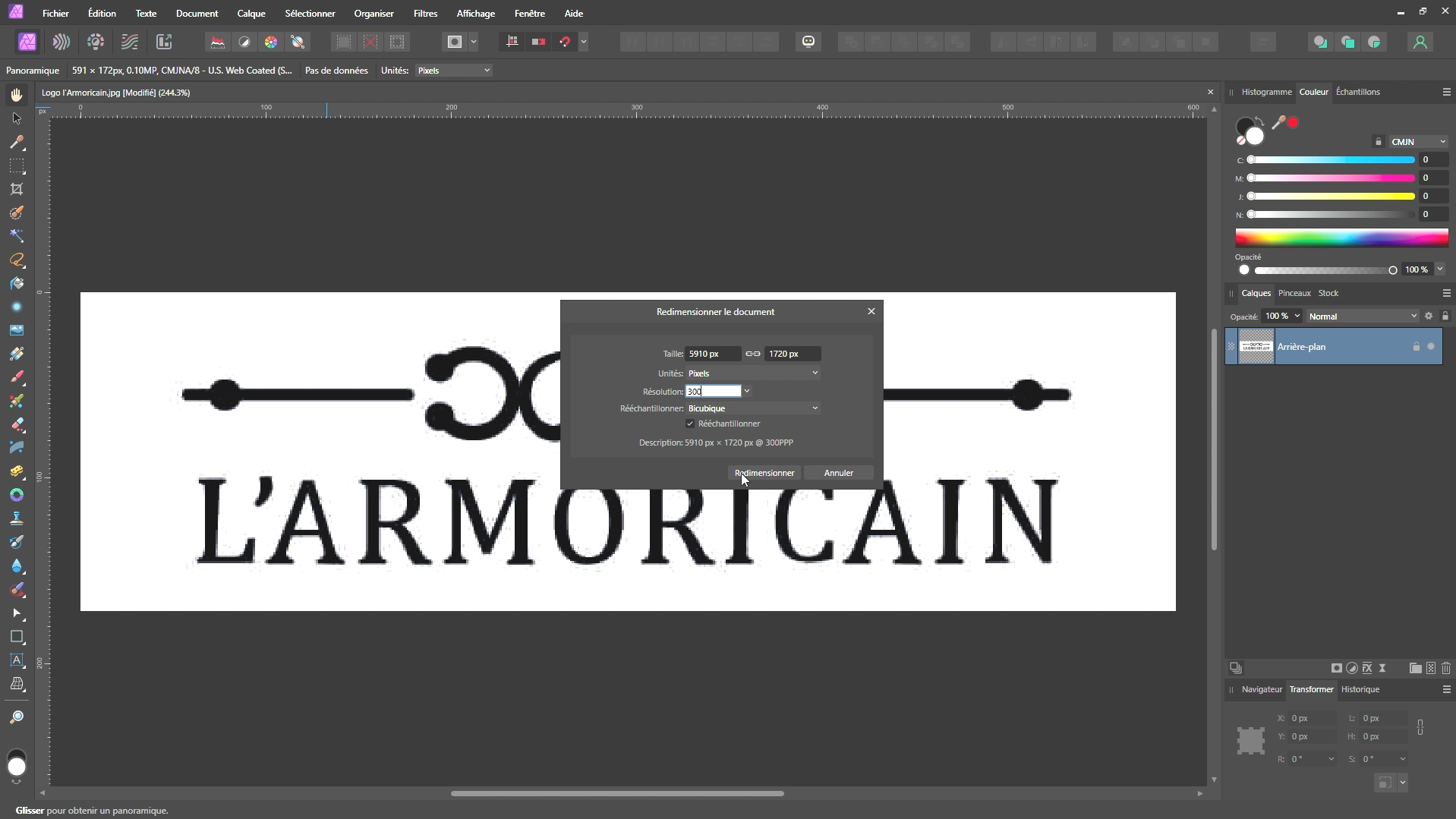Click the Résolution input field
The height and width of the screenshot is (819, 1456).
[713, 392]
